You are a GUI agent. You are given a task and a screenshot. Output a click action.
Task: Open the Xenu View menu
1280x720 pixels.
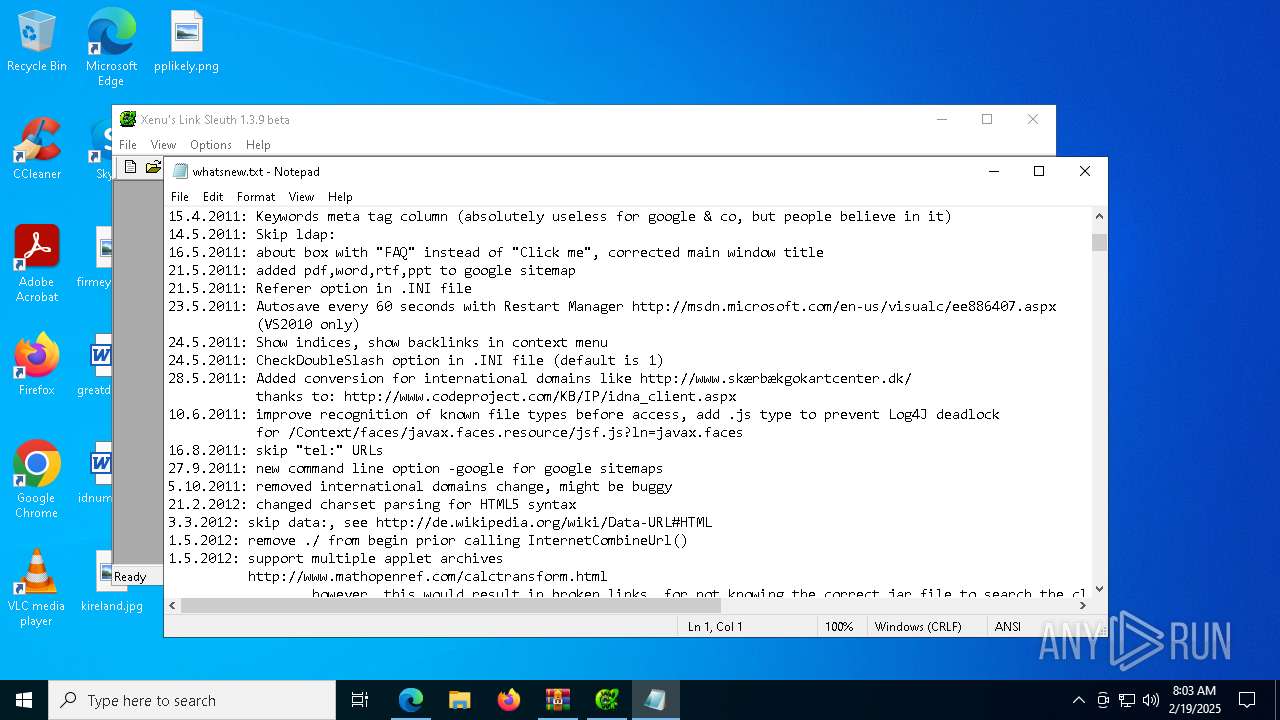pos(163,145)
